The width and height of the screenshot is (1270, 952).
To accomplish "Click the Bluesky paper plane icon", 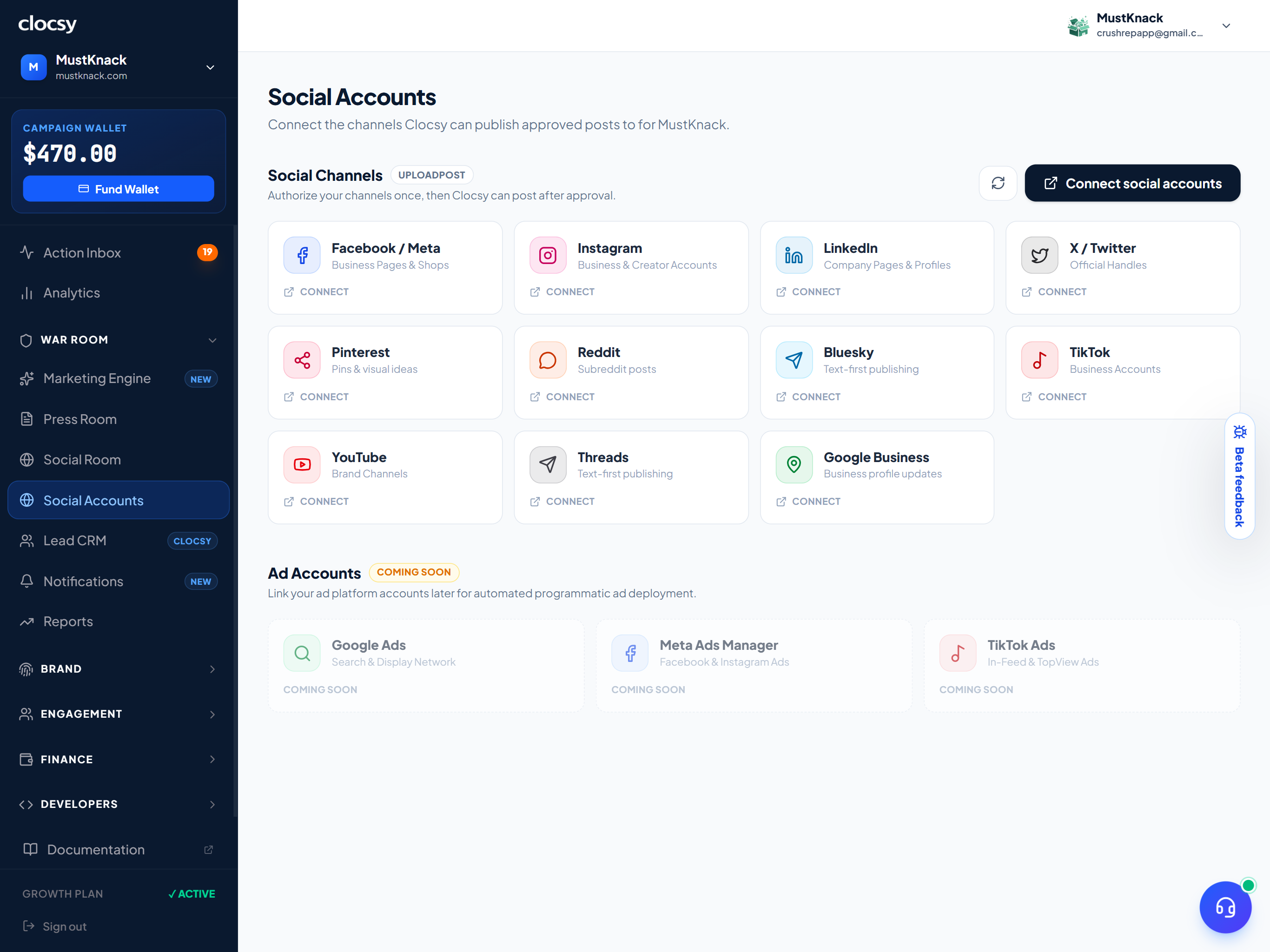I will click(794, 360).
